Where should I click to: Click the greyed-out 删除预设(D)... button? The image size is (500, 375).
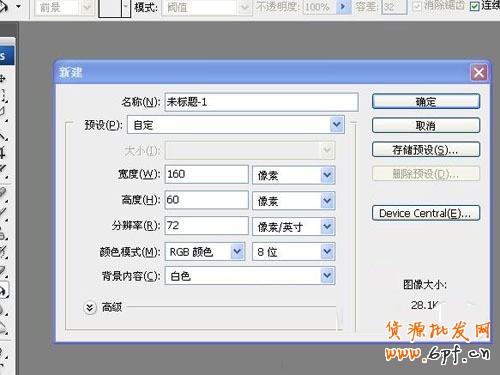point(426,174)
